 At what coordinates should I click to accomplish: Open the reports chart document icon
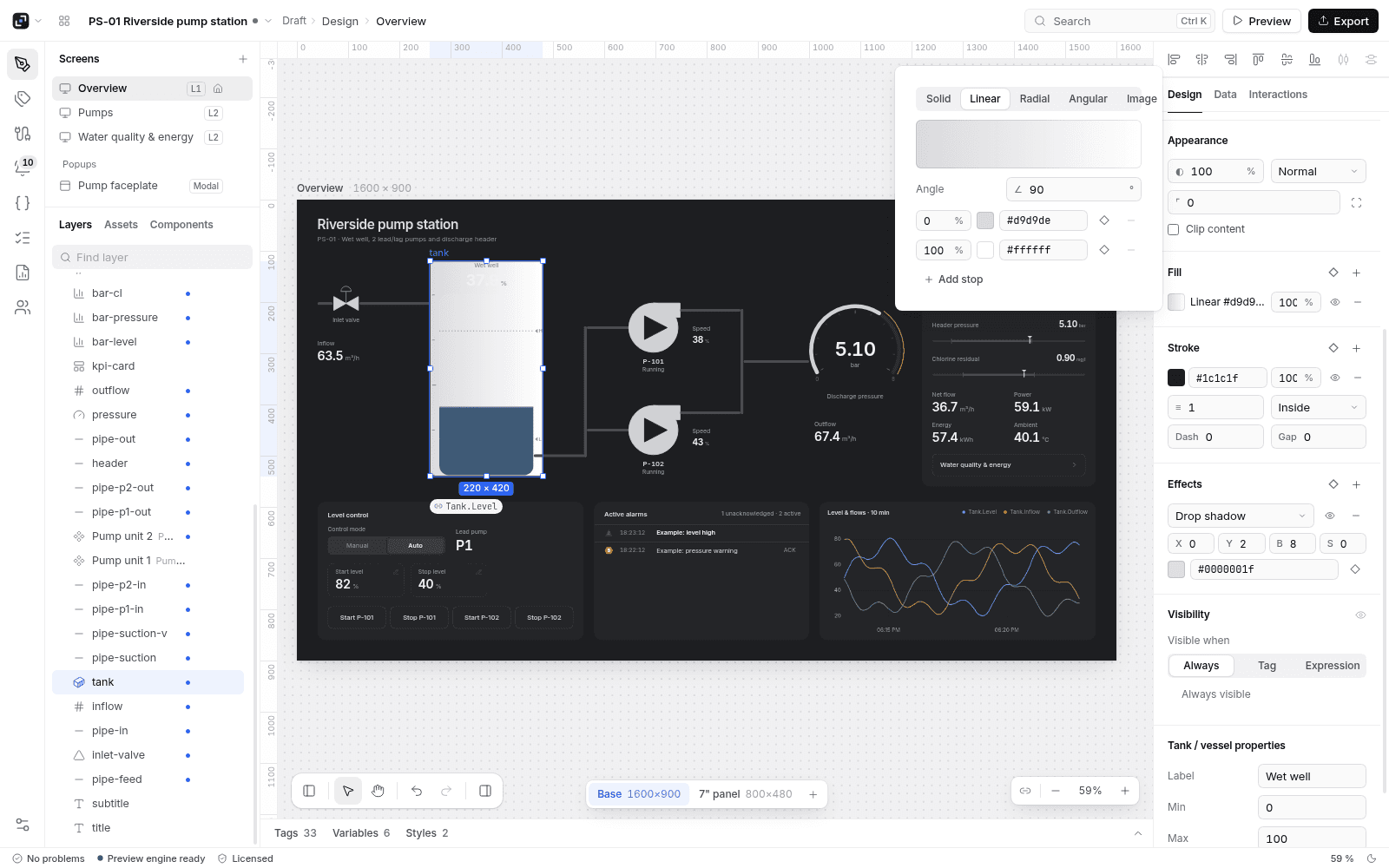(x=23, y=273)
